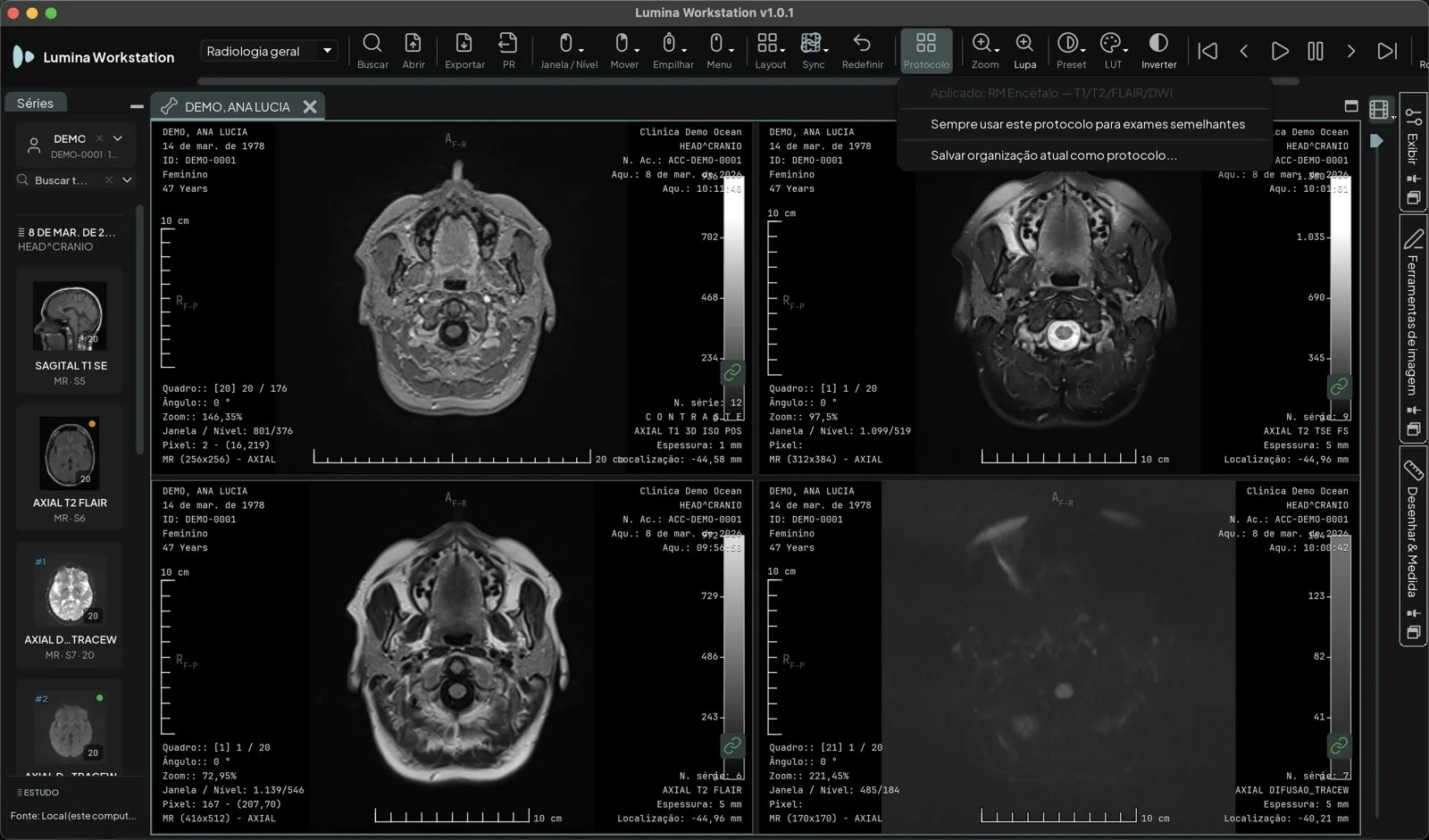
Task: Pause the cine playback
Action: 1316,51
